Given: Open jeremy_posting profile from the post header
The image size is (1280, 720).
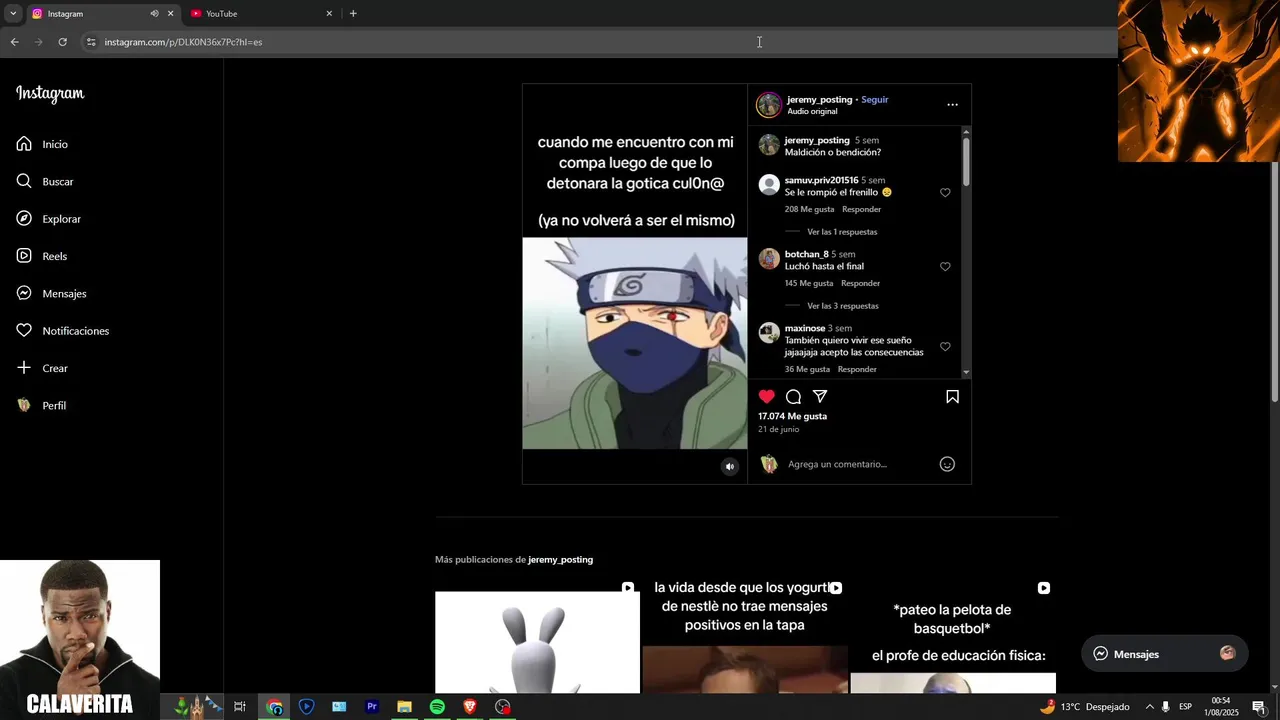Looking at the screenshot, I should [x=819, y=99].
